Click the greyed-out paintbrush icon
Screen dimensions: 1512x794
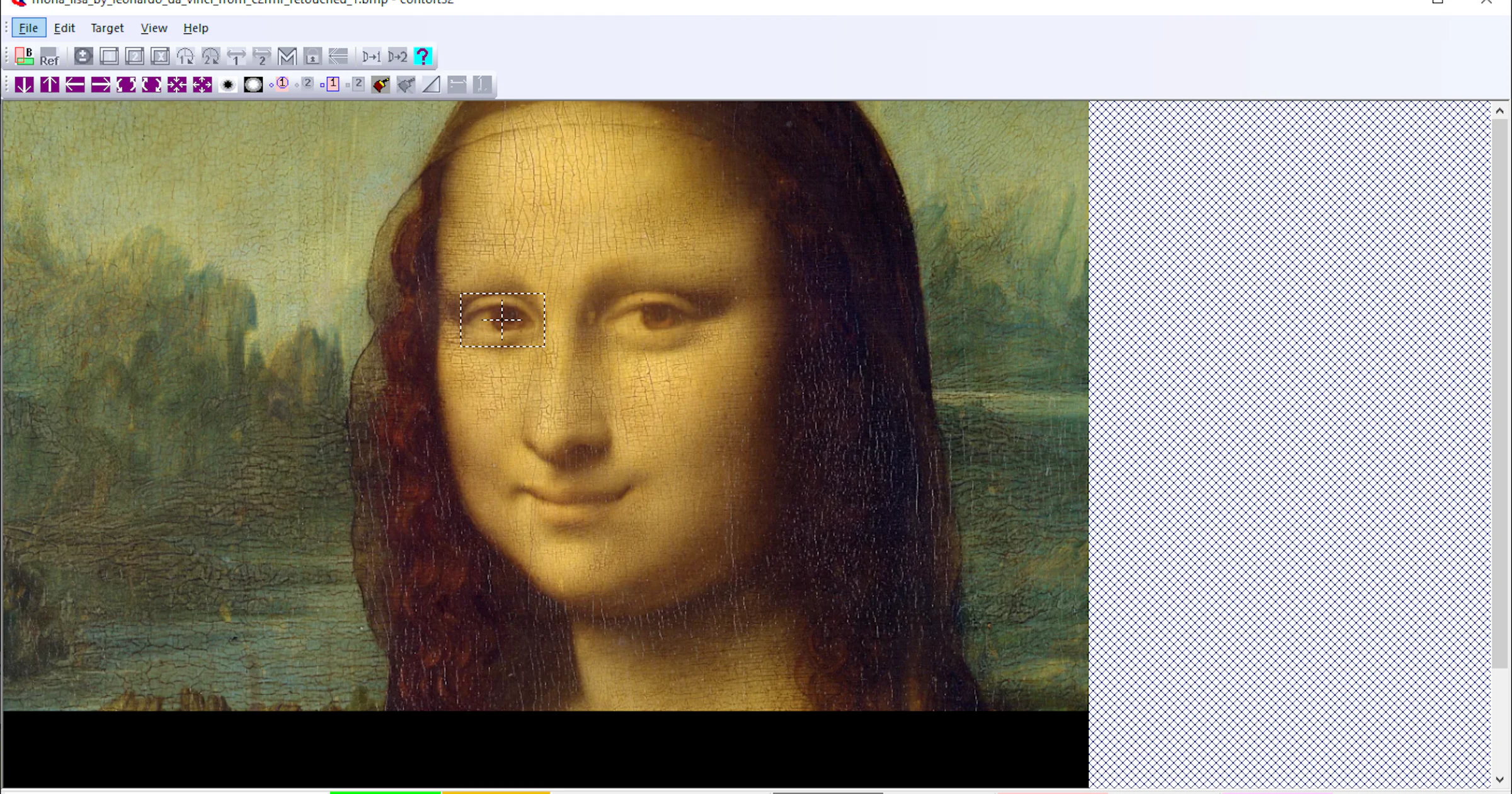(x=406, y=84)
